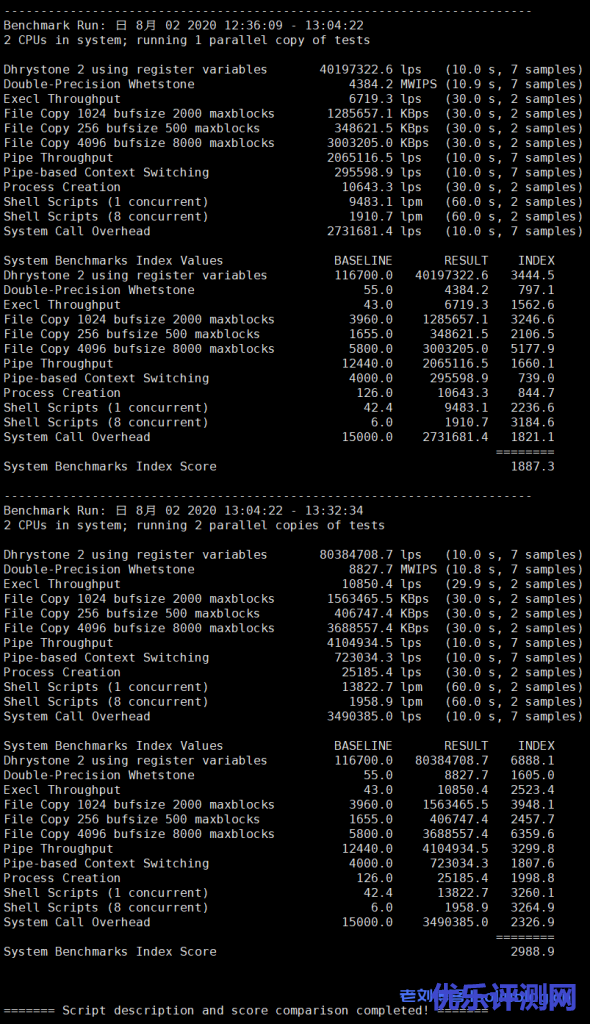Click the index value '2457.7'
This screenshot has height=1024, width=590.
pos(533,819)
